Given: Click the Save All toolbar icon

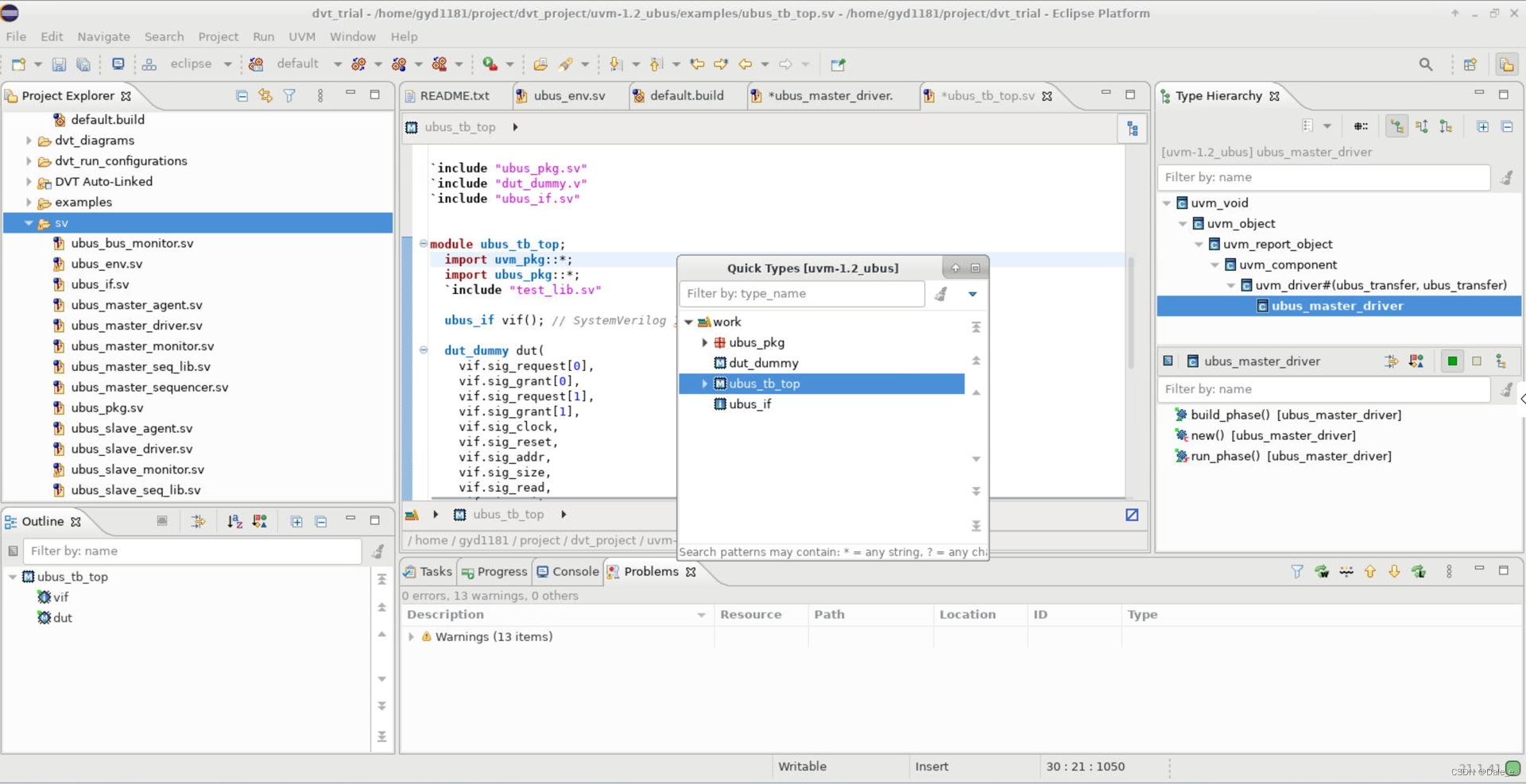Looking at the screenshot, I should 83,64.
